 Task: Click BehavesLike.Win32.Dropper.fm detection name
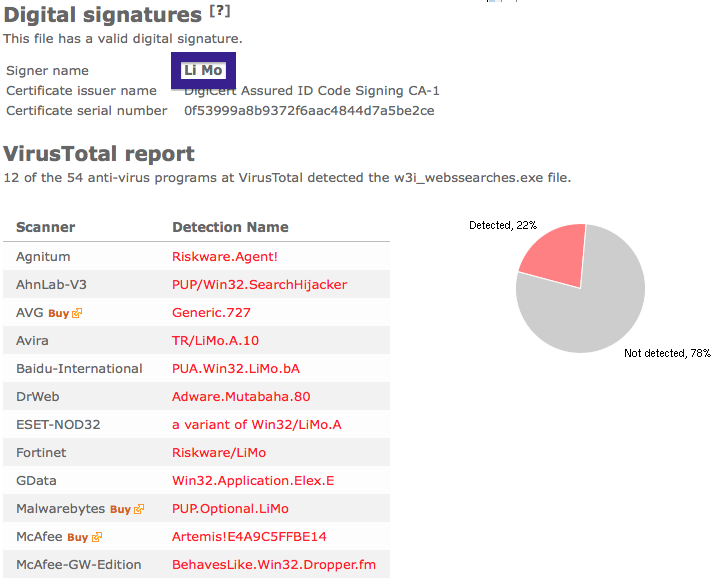click(274, 565)
